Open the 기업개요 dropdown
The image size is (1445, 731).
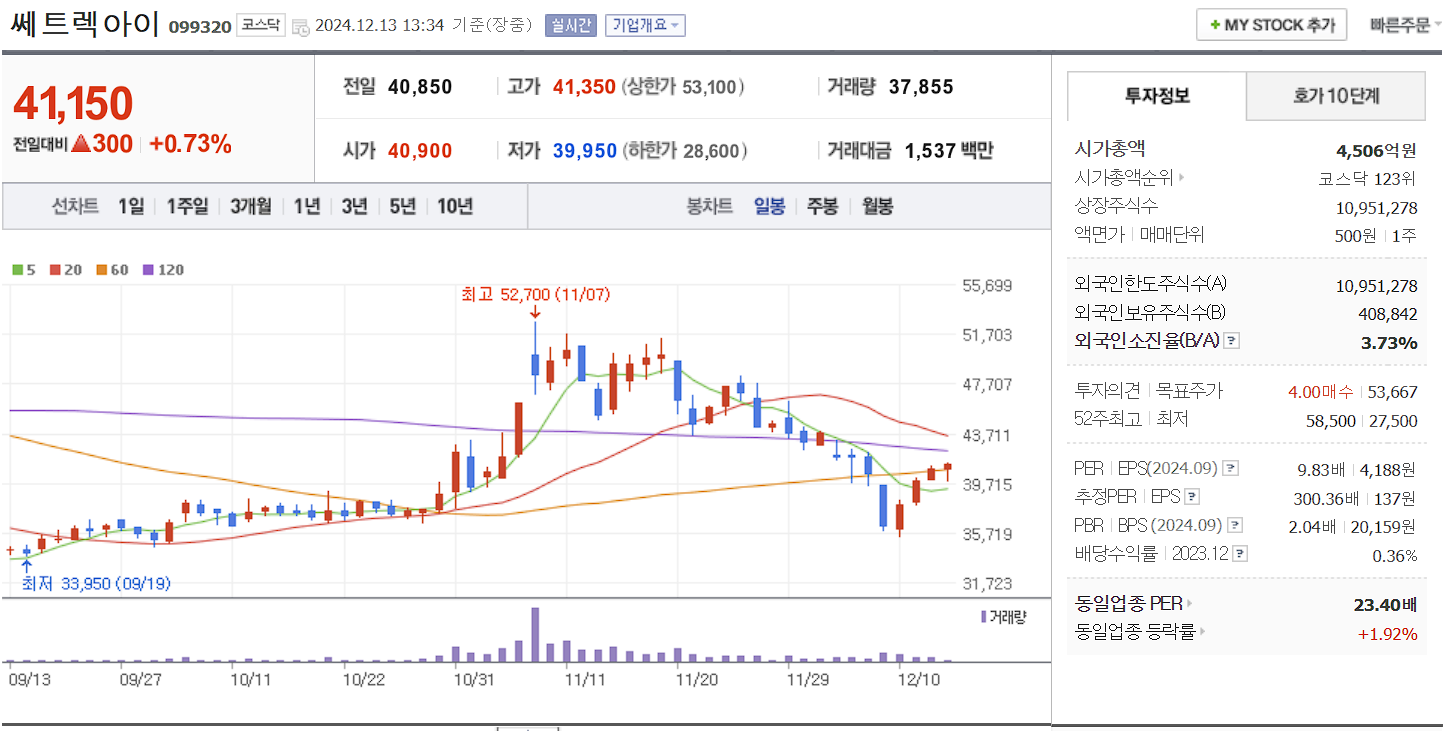(x=644, y=24)
